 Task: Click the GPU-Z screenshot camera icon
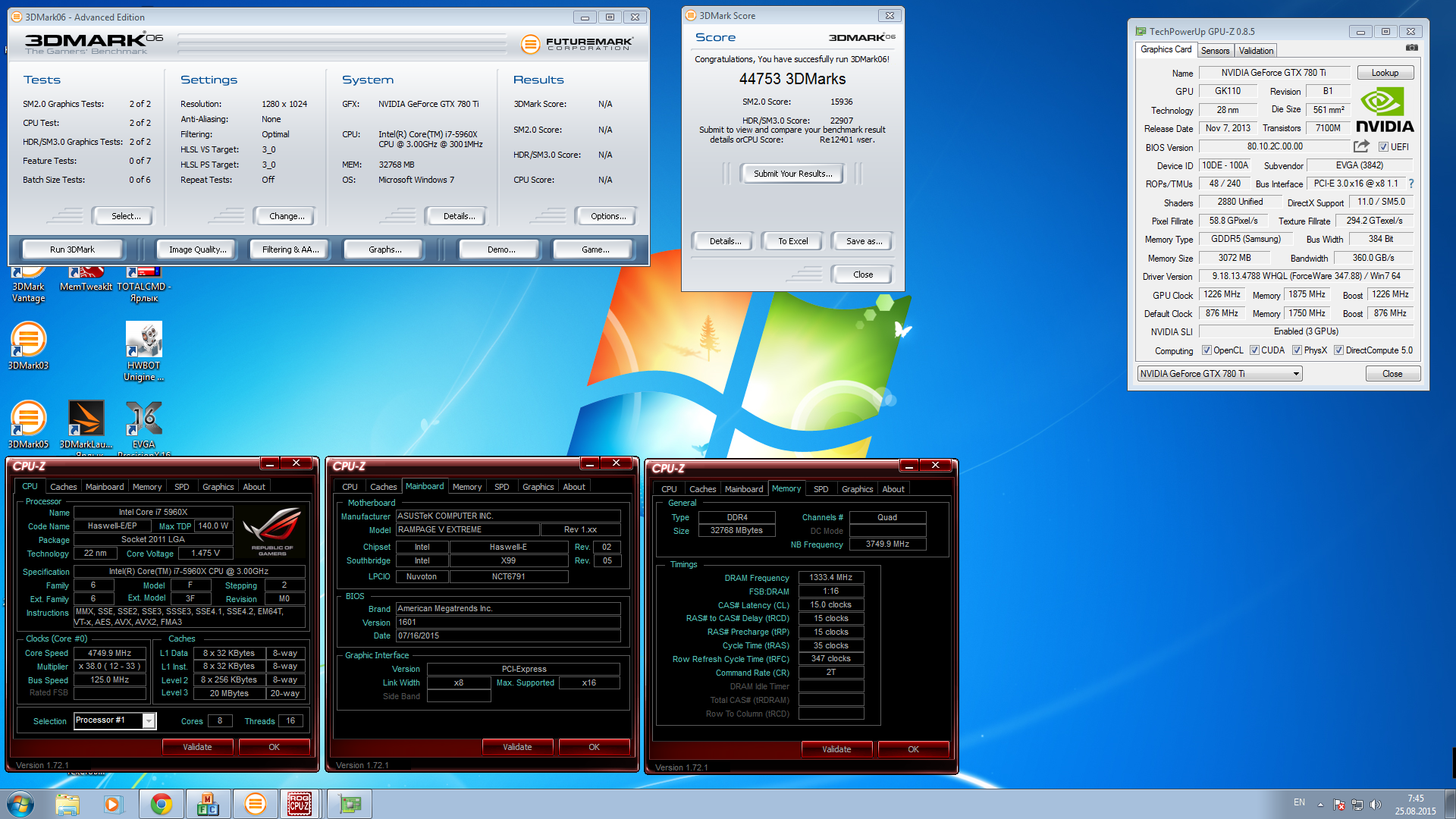[1411, 48]
